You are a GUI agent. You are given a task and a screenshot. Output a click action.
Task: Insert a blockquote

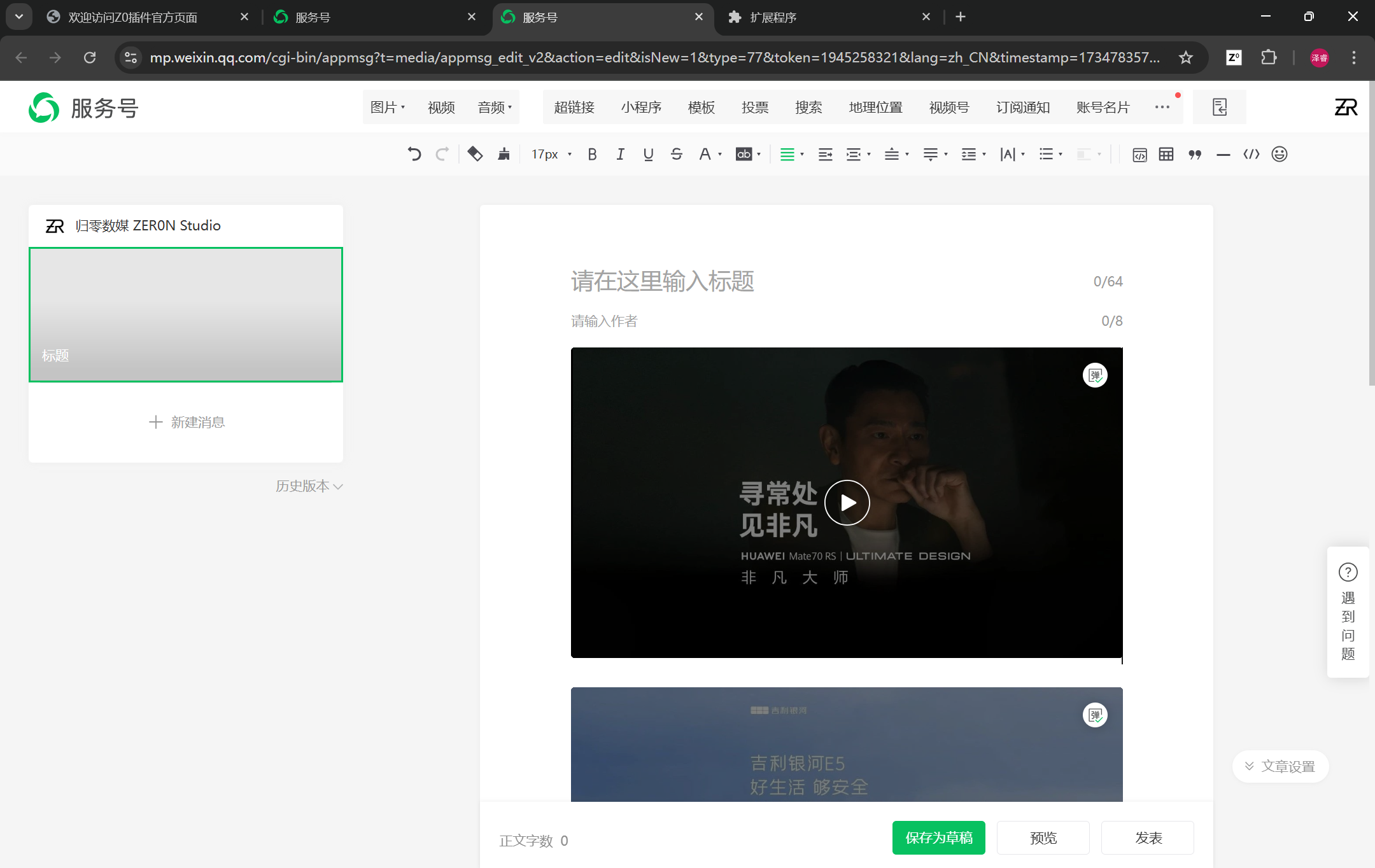(1195, 154)
